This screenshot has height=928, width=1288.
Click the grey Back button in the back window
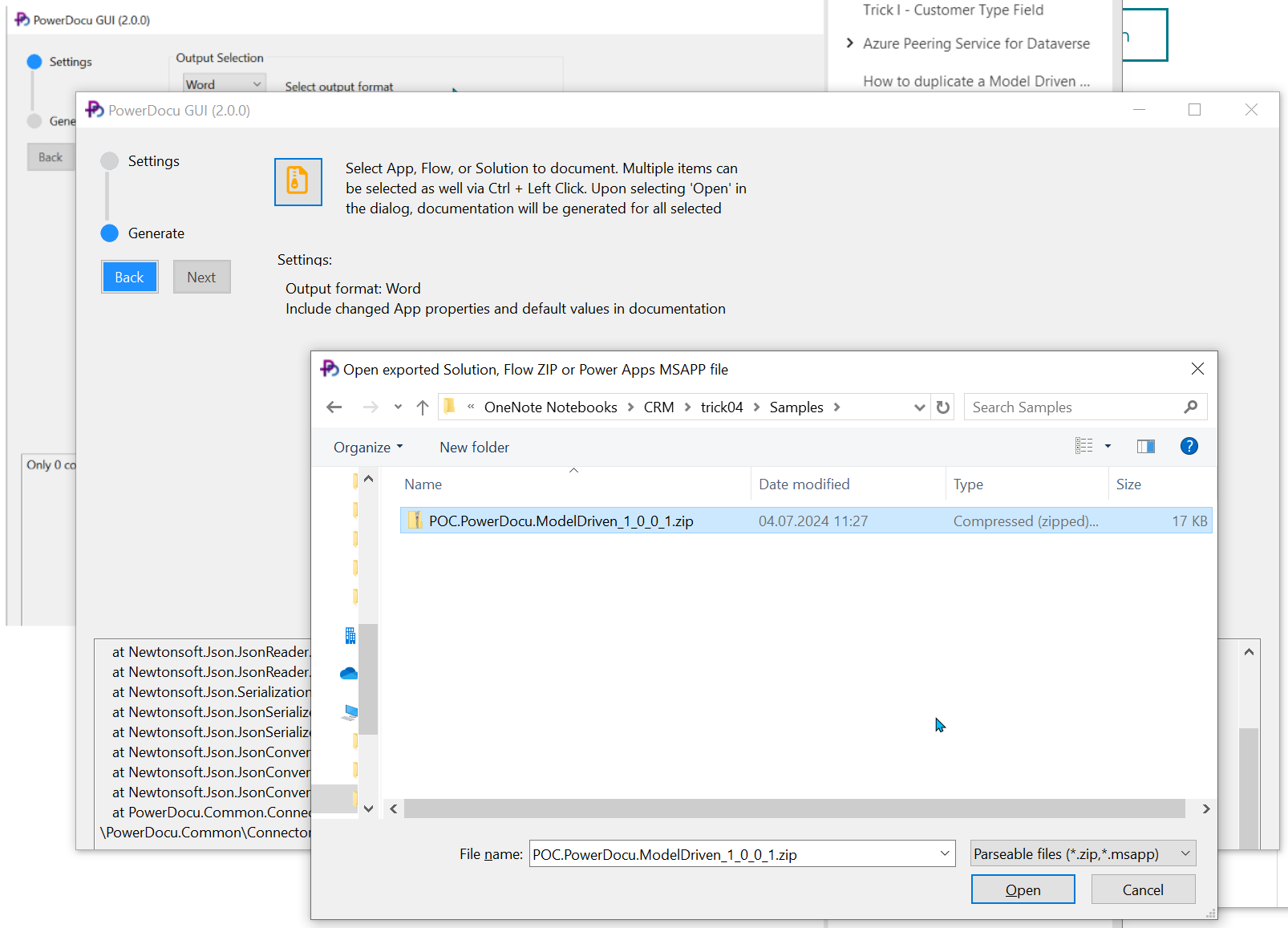tap(50, 157)
